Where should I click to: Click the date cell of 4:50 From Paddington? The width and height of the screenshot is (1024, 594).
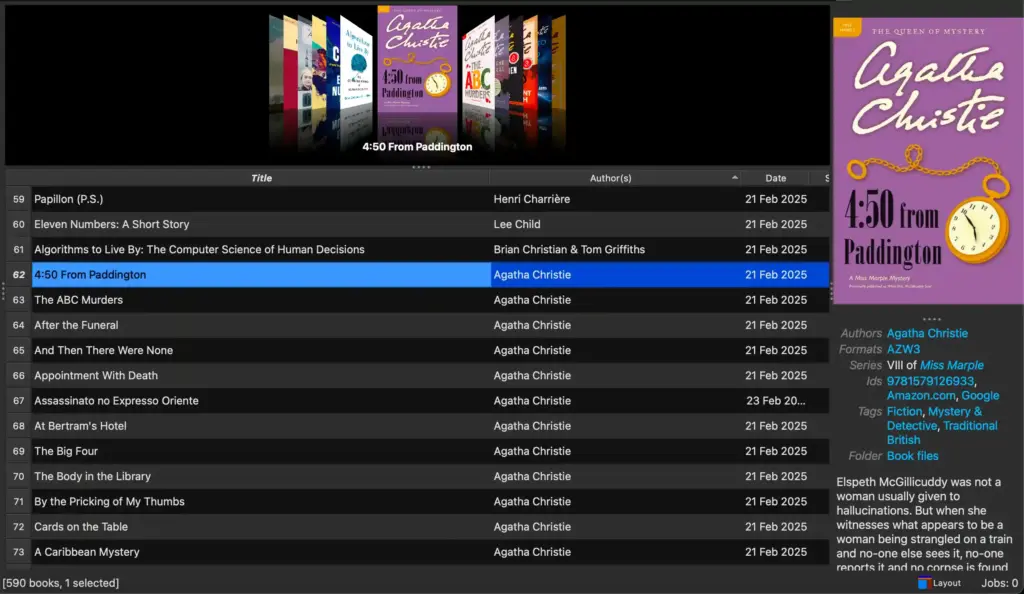(776, 275)
